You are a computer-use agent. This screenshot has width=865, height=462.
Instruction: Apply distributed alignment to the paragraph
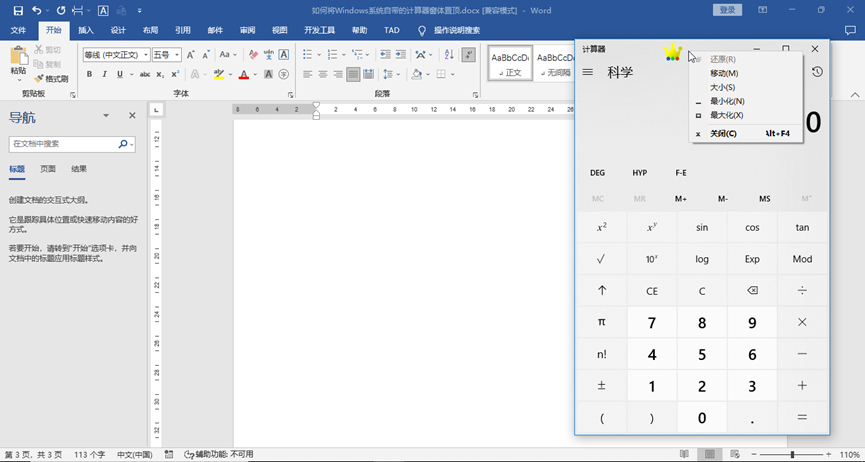pos(369,74)
